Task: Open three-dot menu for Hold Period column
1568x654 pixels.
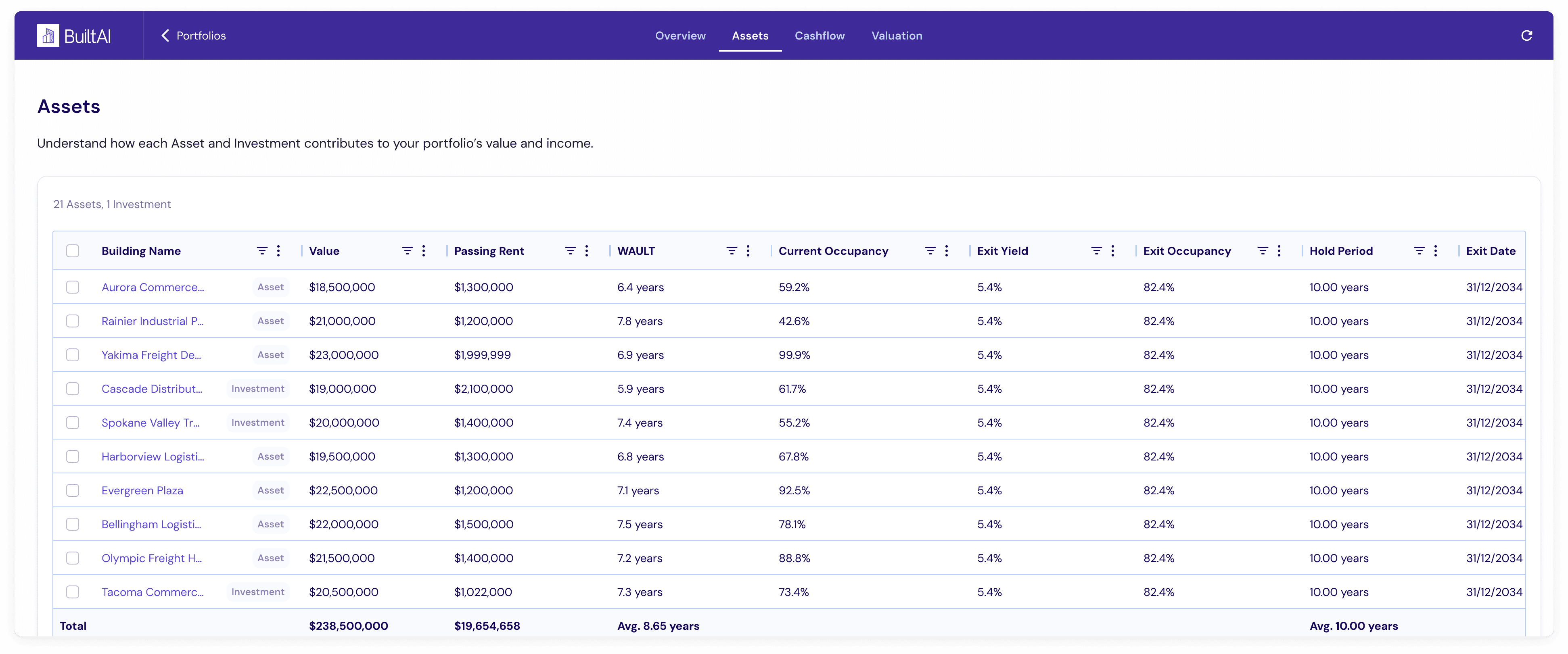Action: coord(1435,251)
